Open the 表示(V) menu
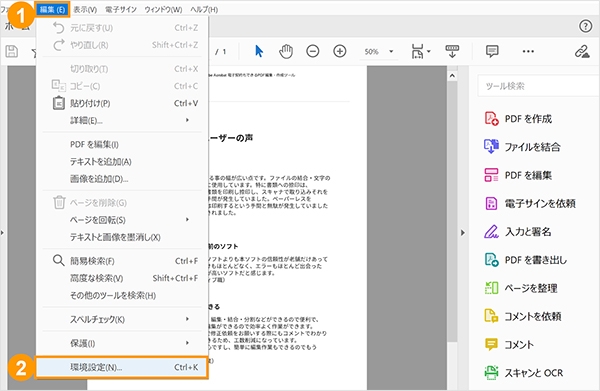600x391 pixels. click(85, 10)
